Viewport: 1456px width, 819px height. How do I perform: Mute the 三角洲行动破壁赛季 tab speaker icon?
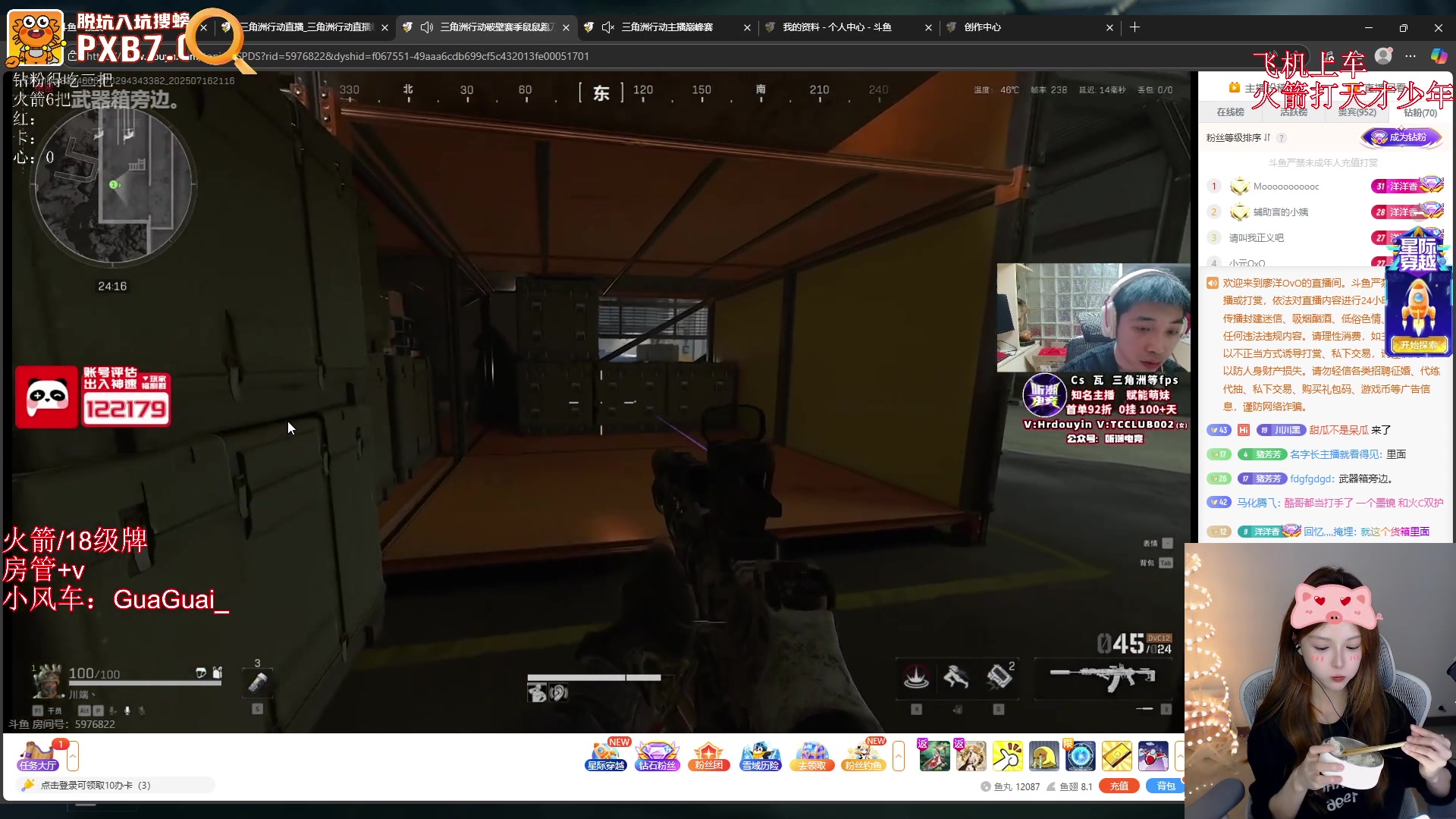click(426, 27)
